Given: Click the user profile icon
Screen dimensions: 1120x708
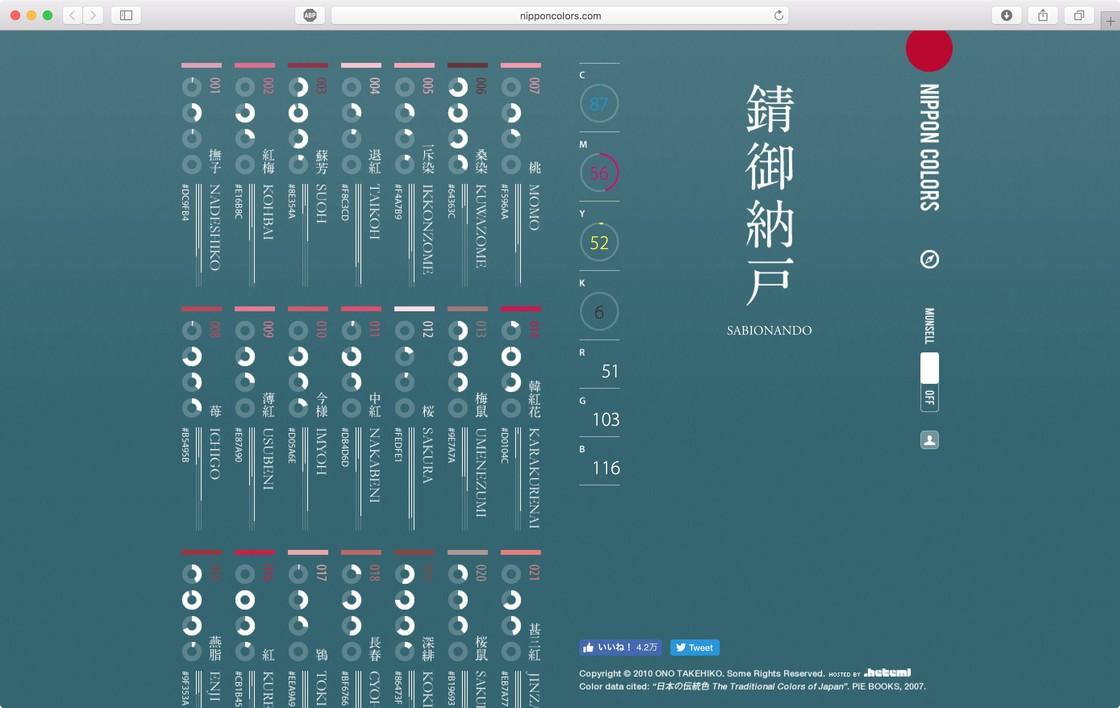Looking at the screenshot, I should pos(929,440).
